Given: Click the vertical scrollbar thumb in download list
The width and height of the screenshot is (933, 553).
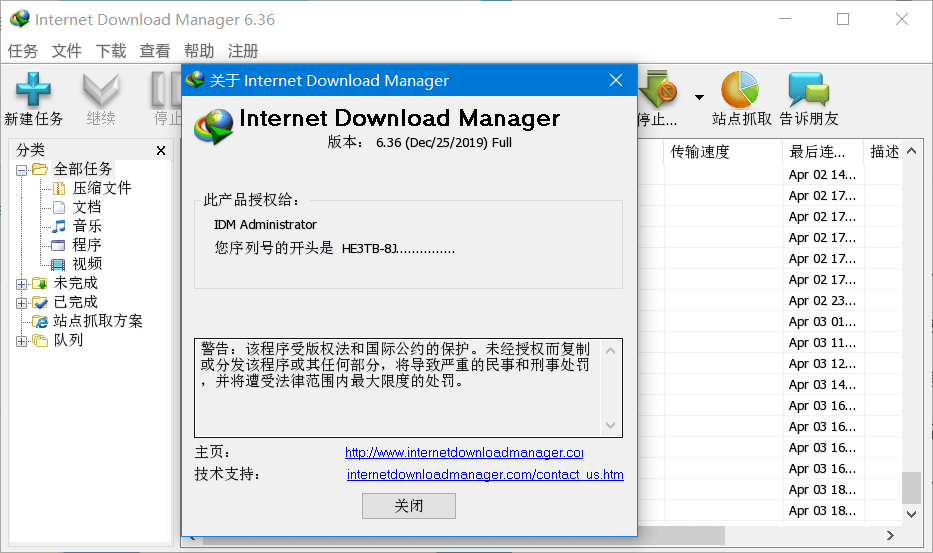Looking at the screenshot, I should coord(912,488).
